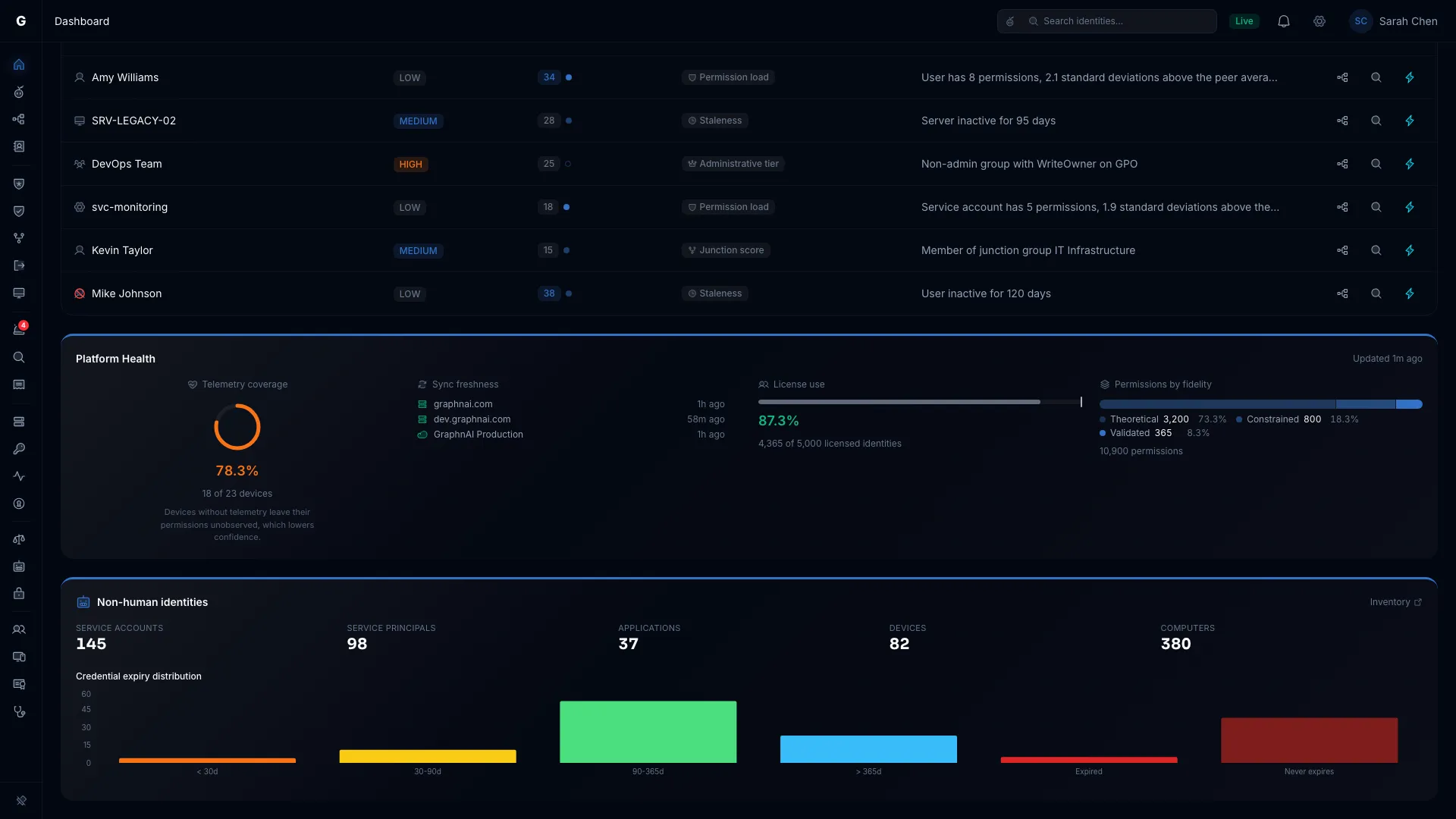1456x819 pixels.
Task: Click the Never expires dark red bar
Action: click(1309, 740)
